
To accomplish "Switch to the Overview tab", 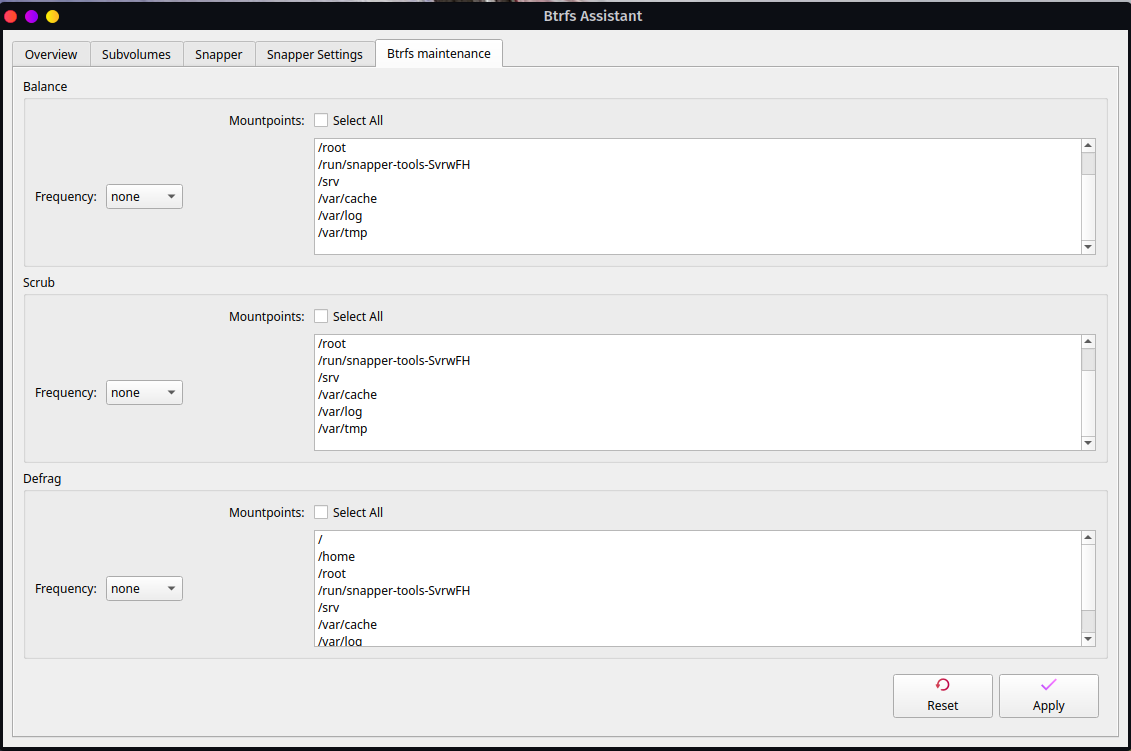I will (50, 54).
